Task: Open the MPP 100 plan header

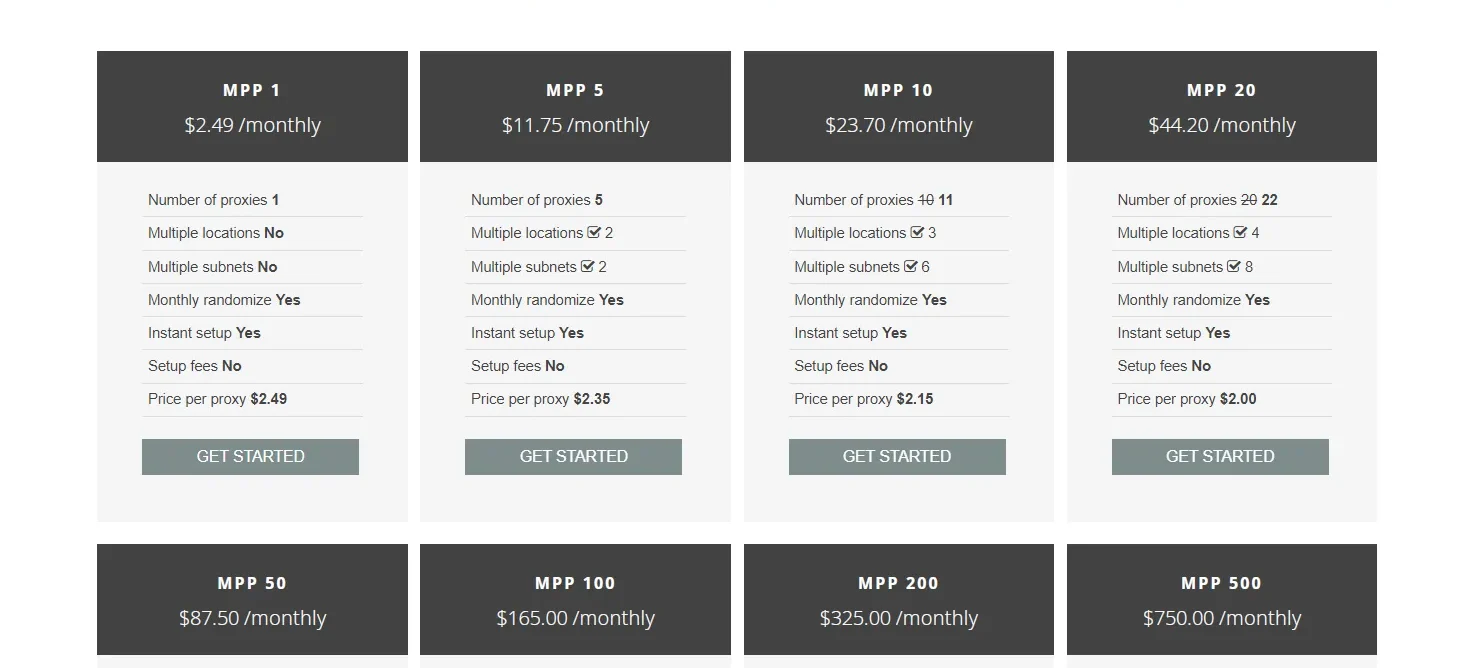Action: point(575,600)
